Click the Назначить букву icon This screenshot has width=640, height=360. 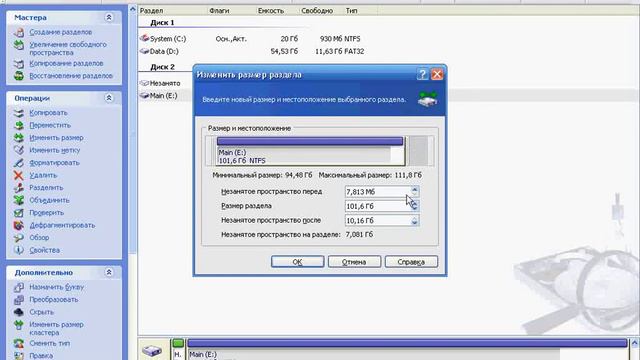click(19, 287)
